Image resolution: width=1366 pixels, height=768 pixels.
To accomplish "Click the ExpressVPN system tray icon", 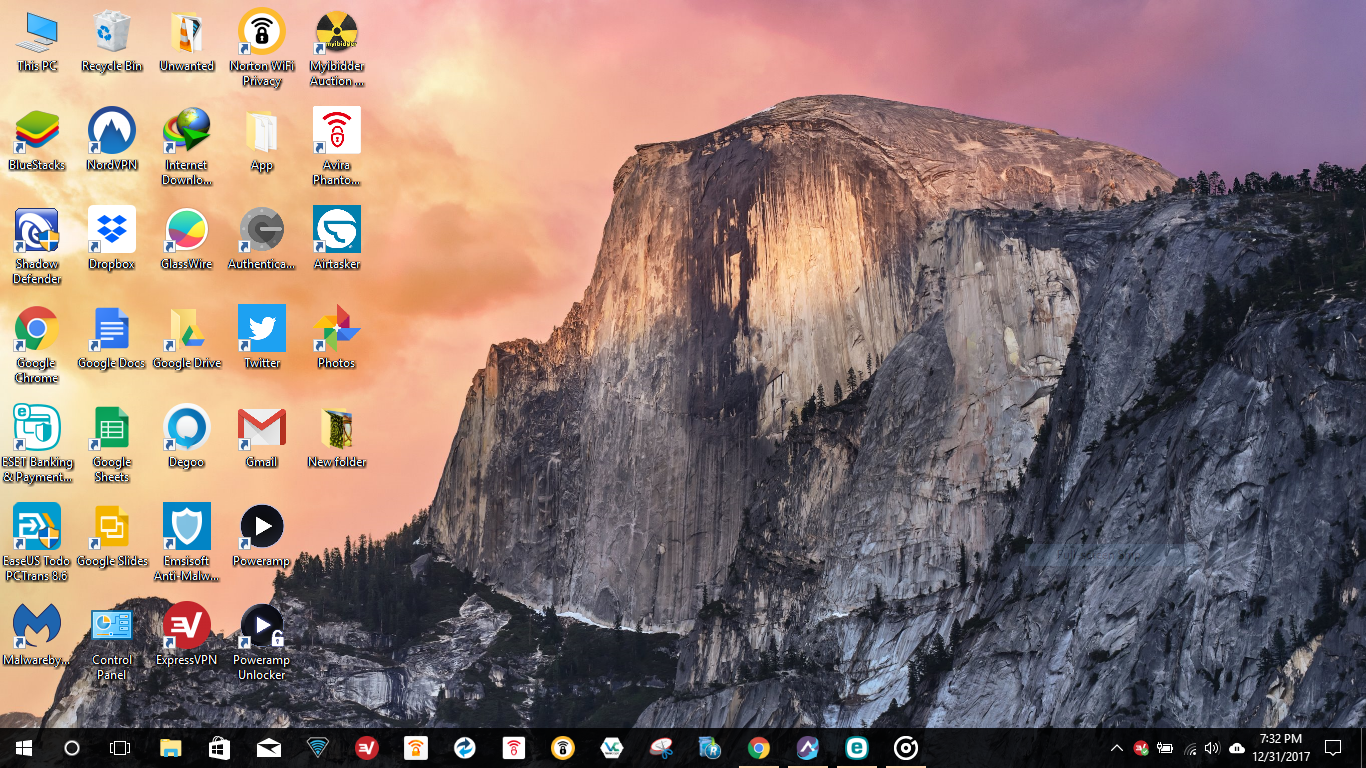I will [1141, 748].
